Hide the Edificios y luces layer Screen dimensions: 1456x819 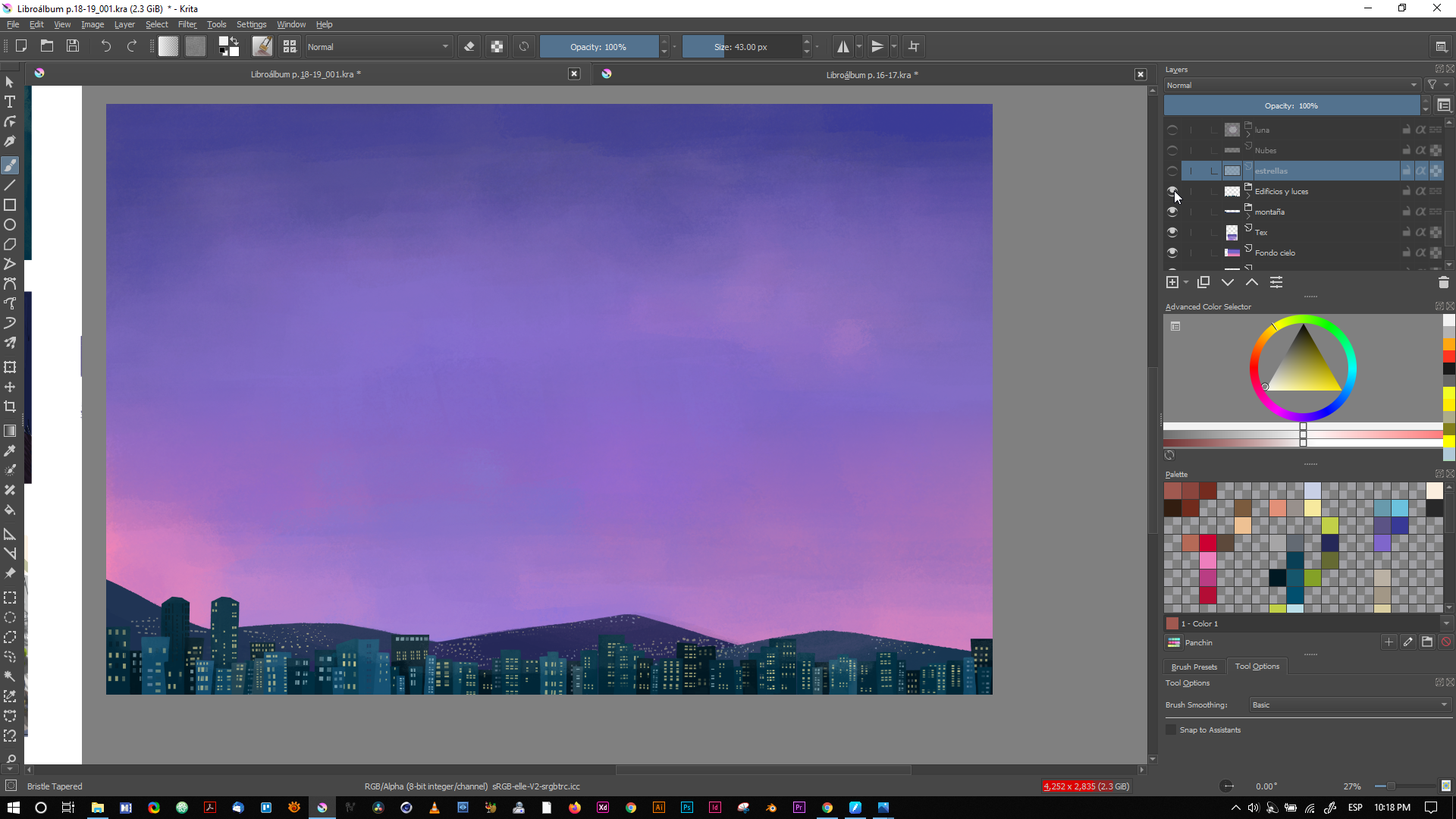[1172, 191]
